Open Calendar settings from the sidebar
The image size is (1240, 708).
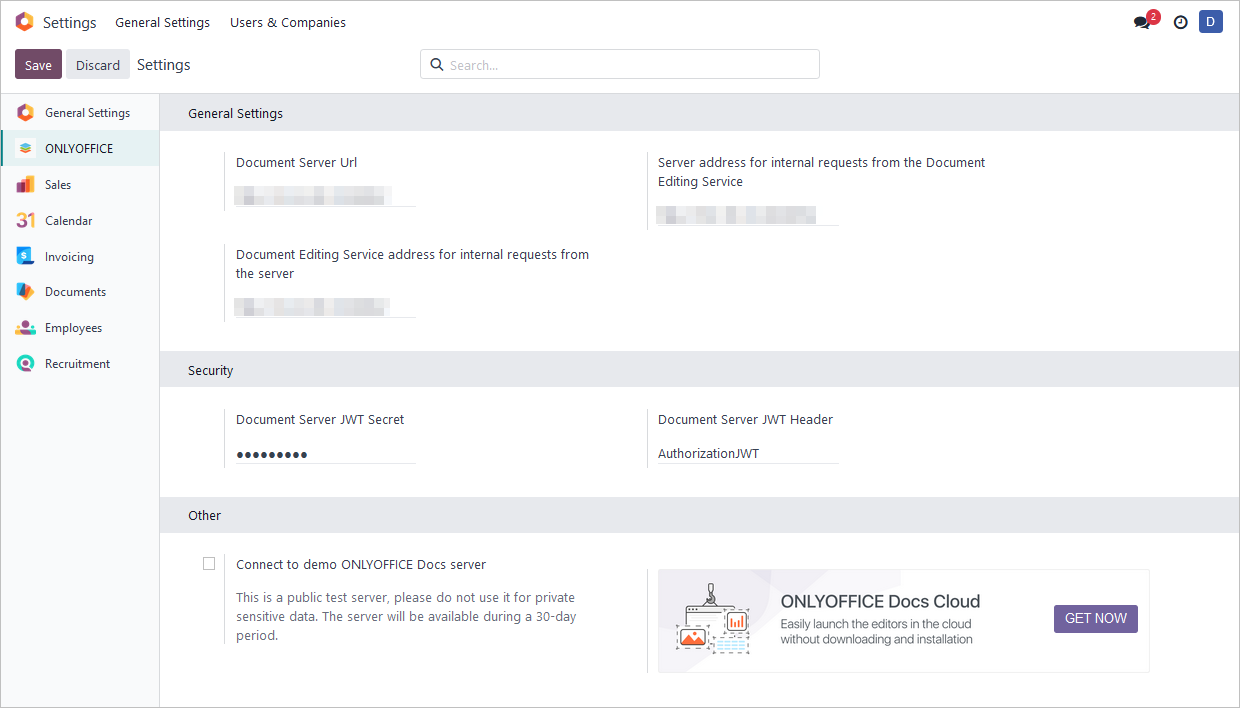click(25, 220)
